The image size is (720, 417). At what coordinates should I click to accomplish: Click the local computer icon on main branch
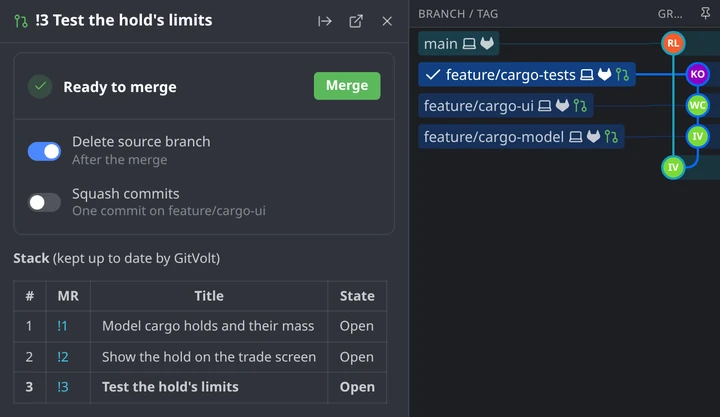click(x=469, y=44)
